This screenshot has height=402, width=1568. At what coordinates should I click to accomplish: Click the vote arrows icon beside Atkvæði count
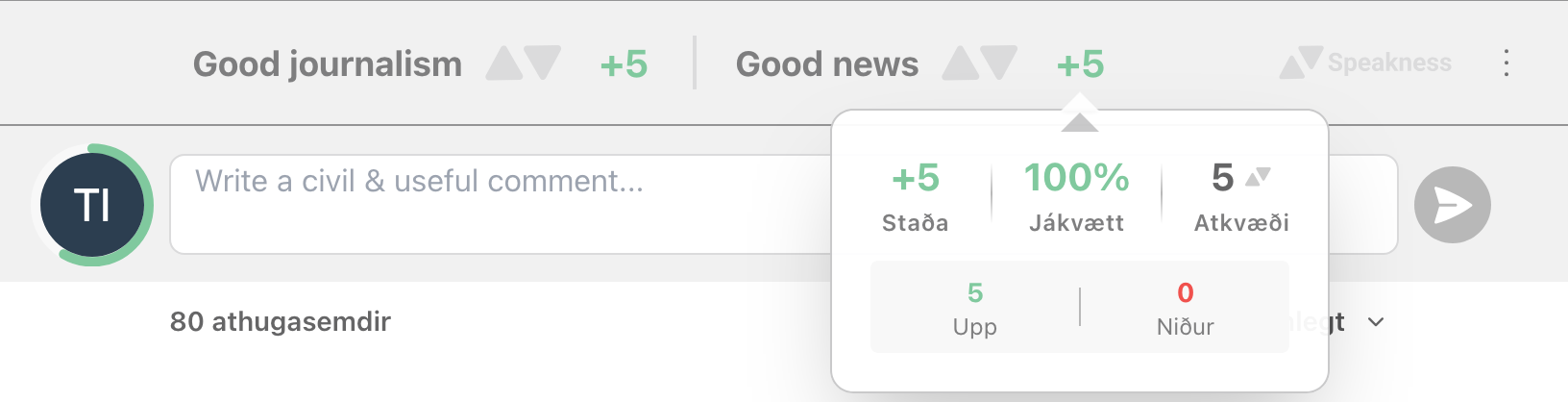(1258, 177)
